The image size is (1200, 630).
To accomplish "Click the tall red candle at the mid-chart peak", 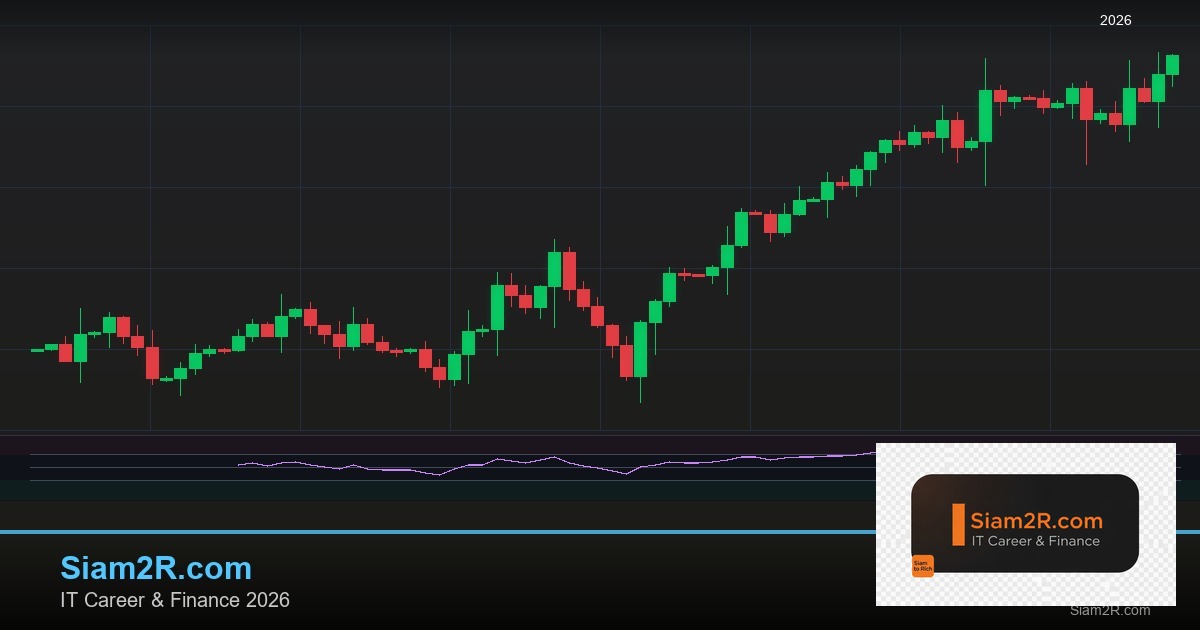I will click(x=569, y=270).
